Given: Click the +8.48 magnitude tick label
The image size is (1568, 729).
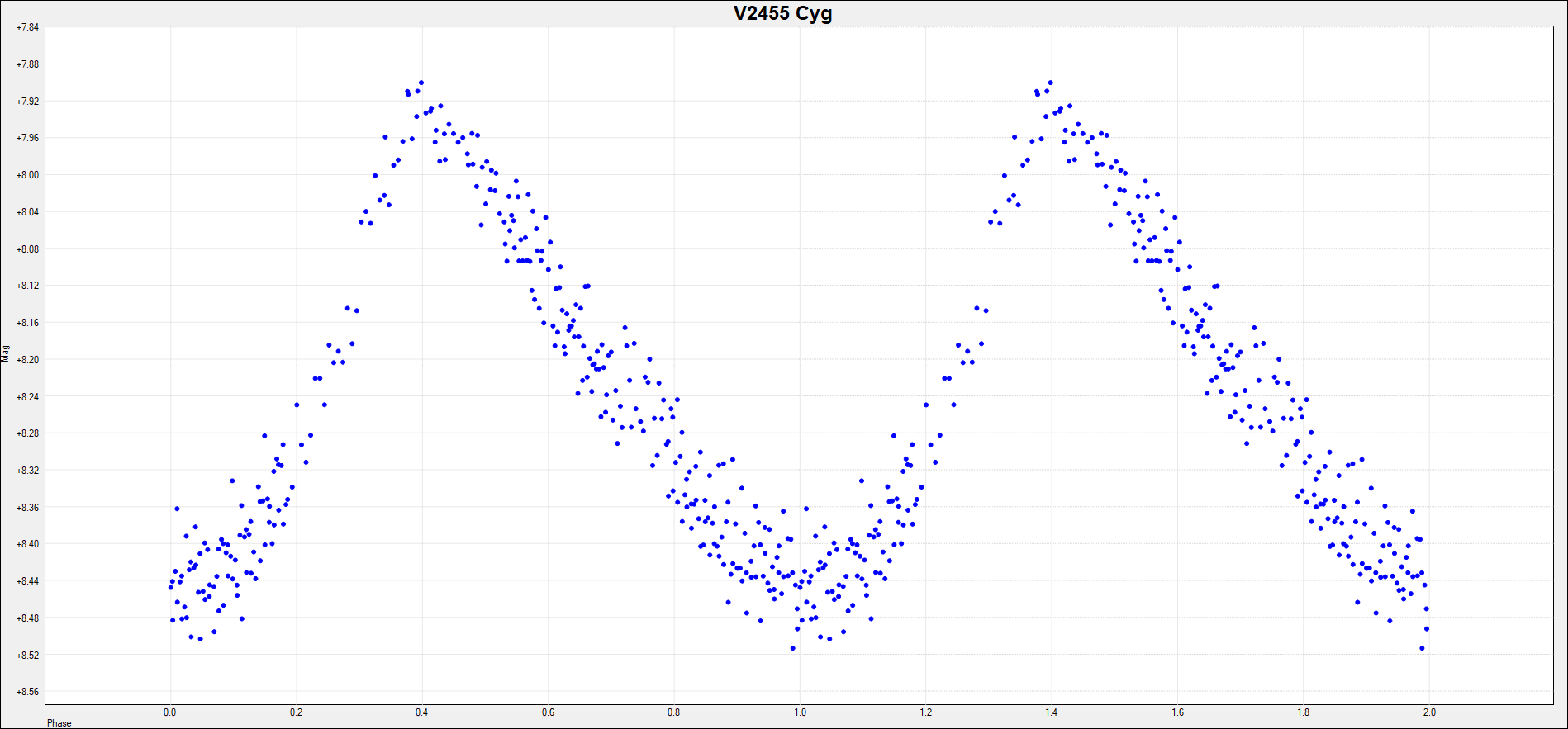Looking at the screenshot, I should click(27, 618).
